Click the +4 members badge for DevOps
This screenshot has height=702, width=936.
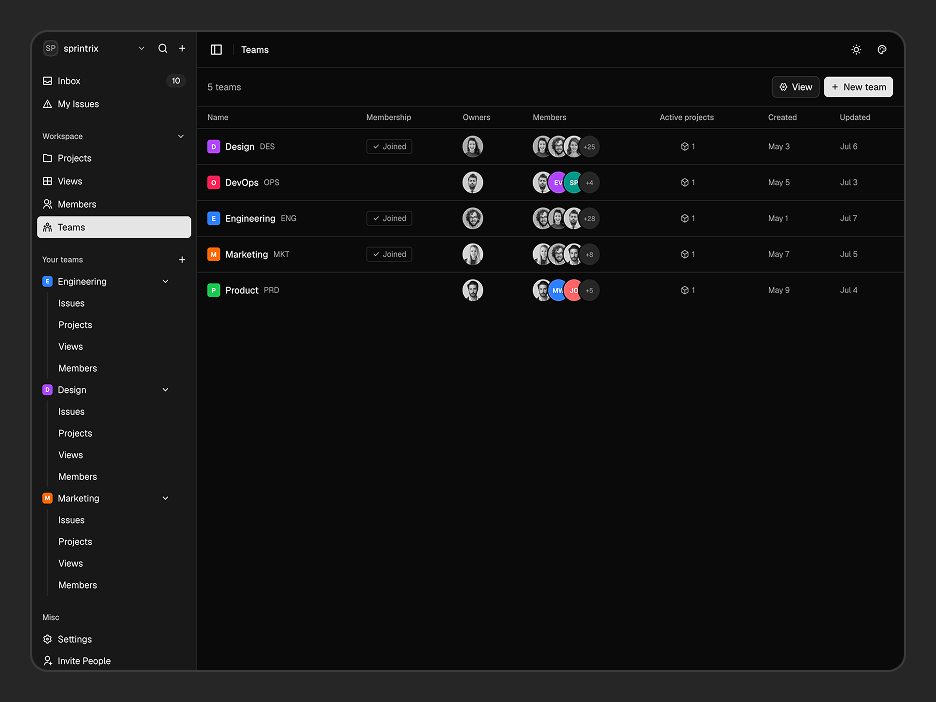coord(589,182)
